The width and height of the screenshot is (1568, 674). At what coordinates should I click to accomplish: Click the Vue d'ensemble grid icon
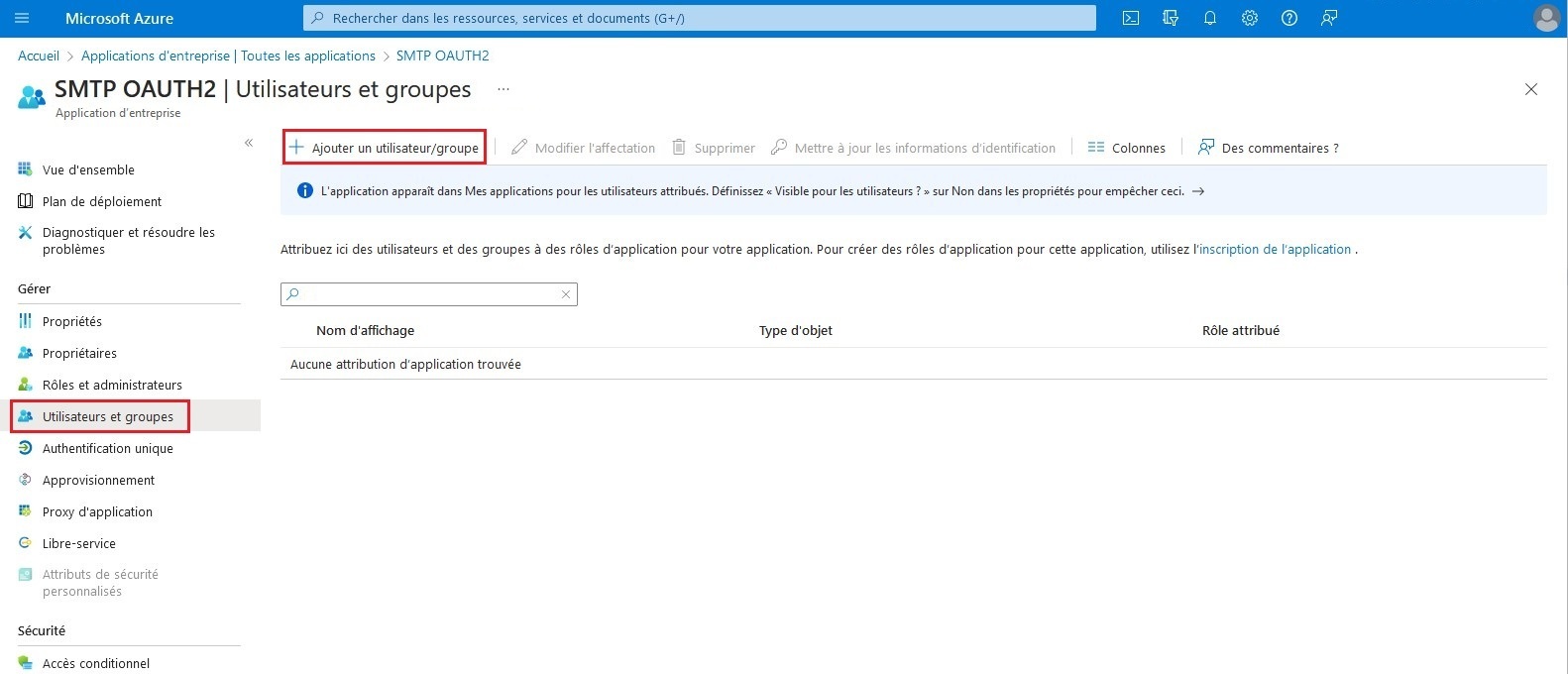[26, 169]
